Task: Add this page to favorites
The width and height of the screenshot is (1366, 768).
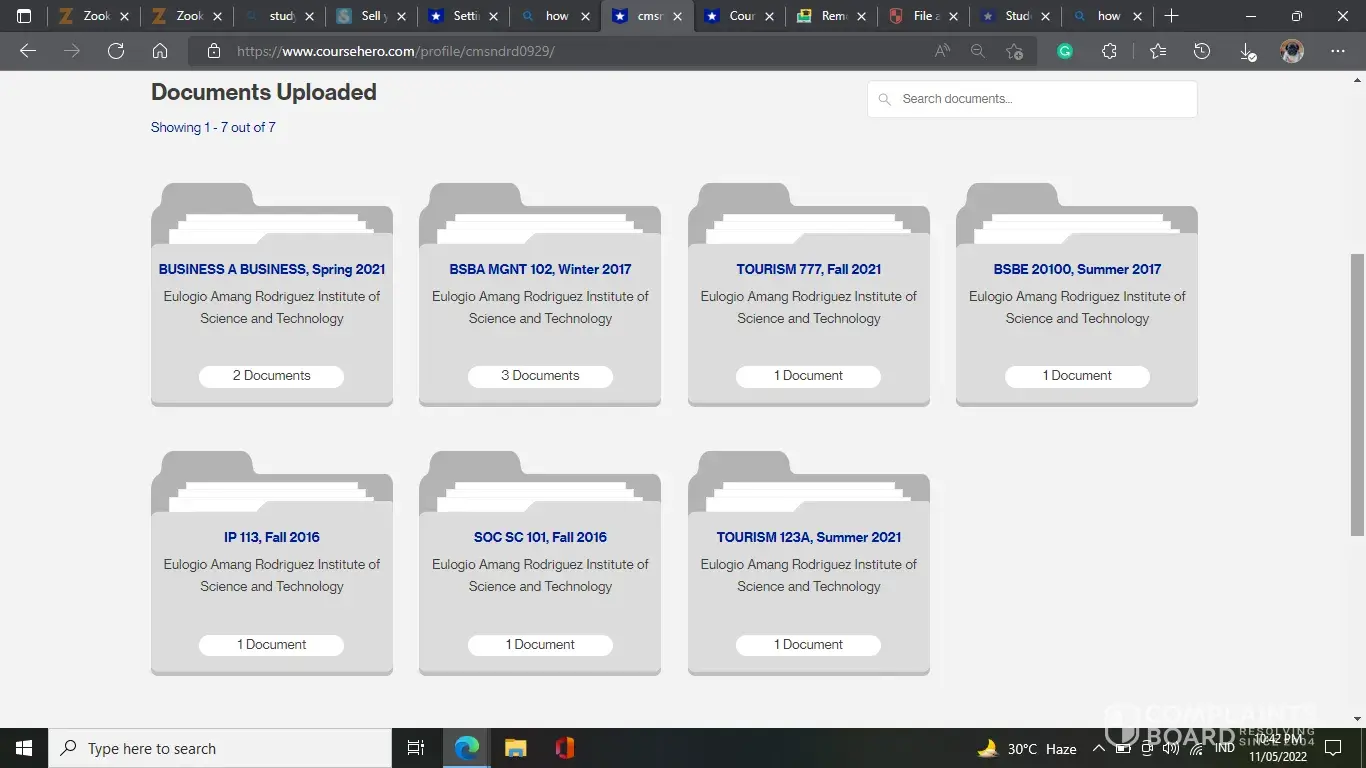Action: pos(1014,51)
